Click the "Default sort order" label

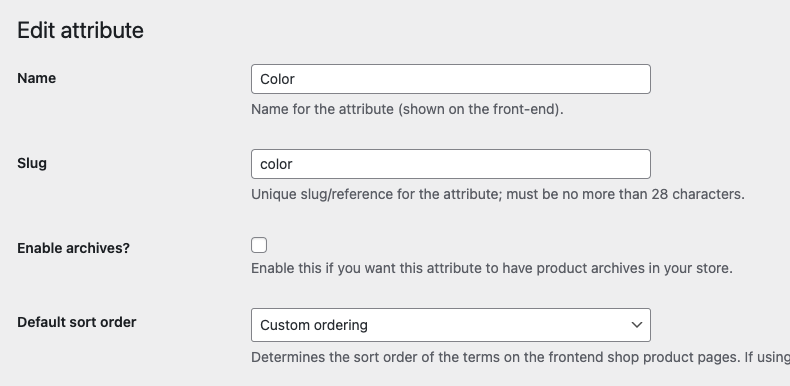[77, 322]
